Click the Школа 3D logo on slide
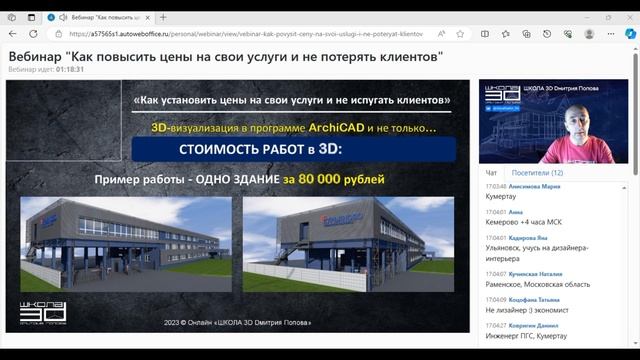Viewport: 640px width, 360px height. [43, 313]
